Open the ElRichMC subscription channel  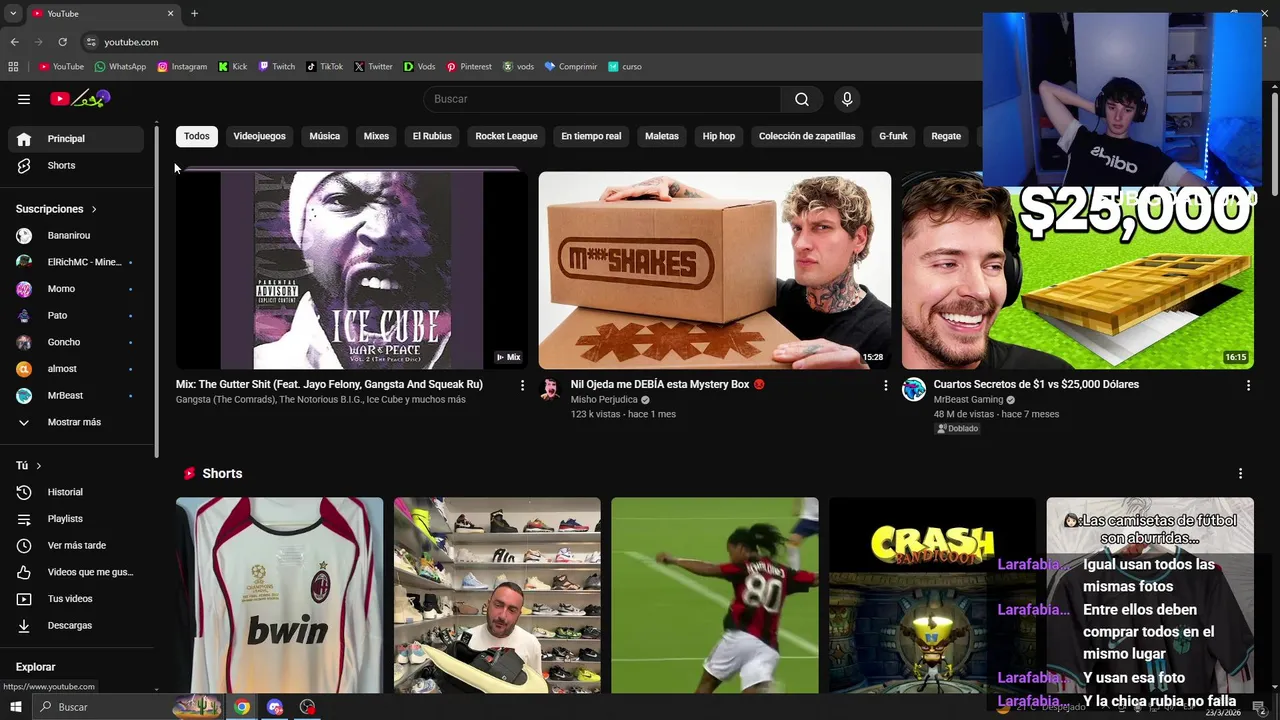pos(76,262)
